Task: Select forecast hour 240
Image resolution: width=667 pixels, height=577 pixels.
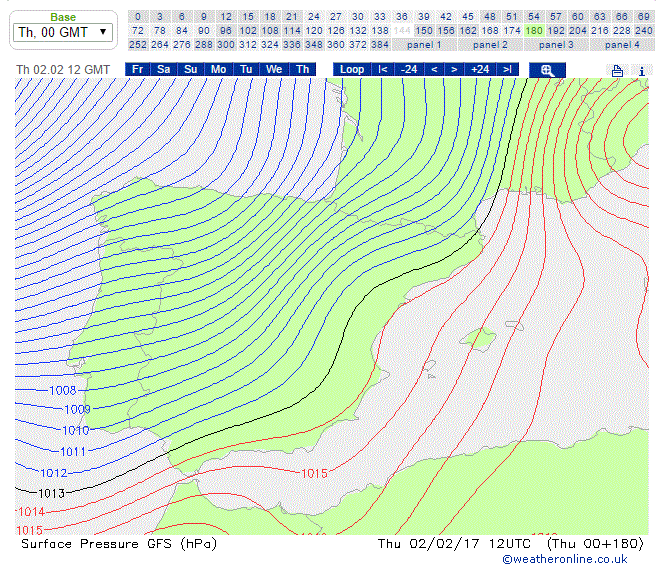Action: [644, 31]
